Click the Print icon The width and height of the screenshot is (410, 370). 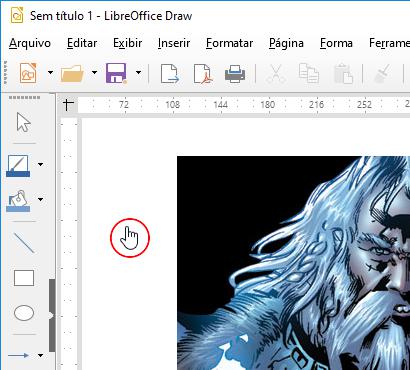235,73
